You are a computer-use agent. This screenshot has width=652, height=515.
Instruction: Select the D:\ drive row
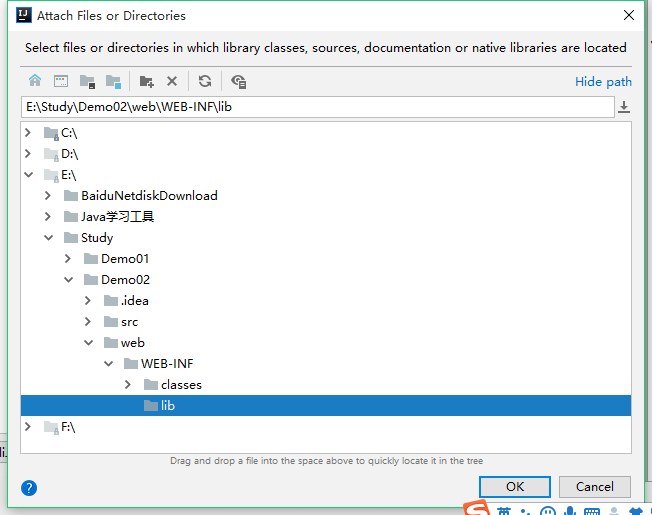[326, 154]
